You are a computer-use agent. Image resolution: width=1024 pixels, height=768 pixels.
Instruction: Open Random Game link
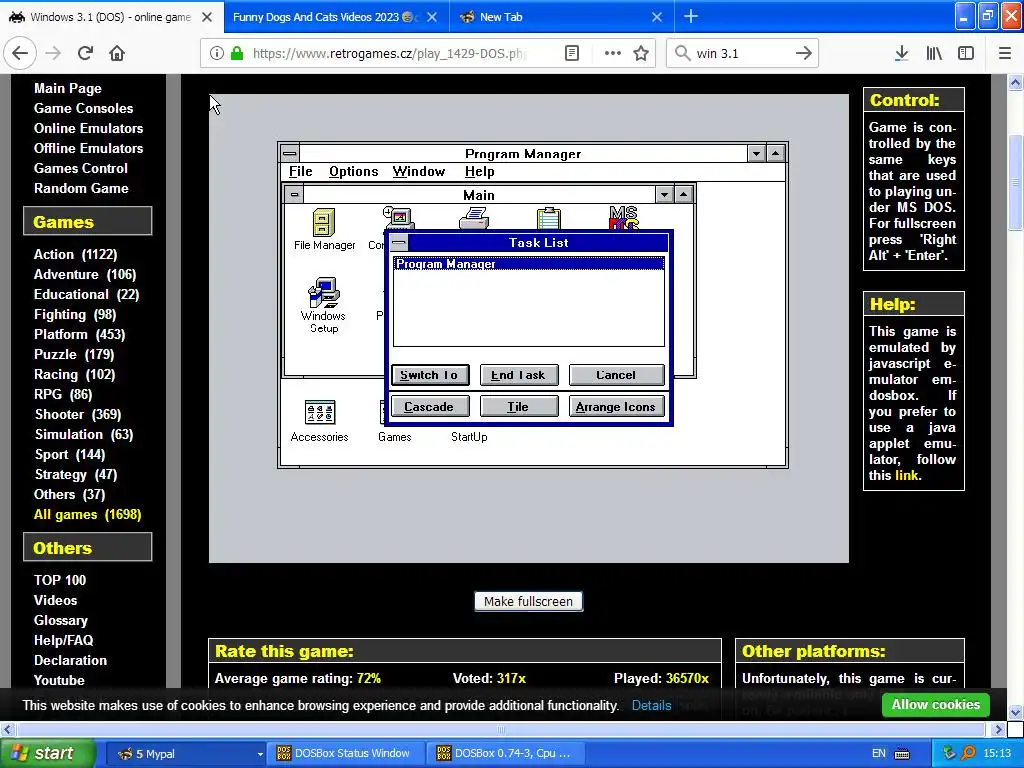tap(81, 188)
